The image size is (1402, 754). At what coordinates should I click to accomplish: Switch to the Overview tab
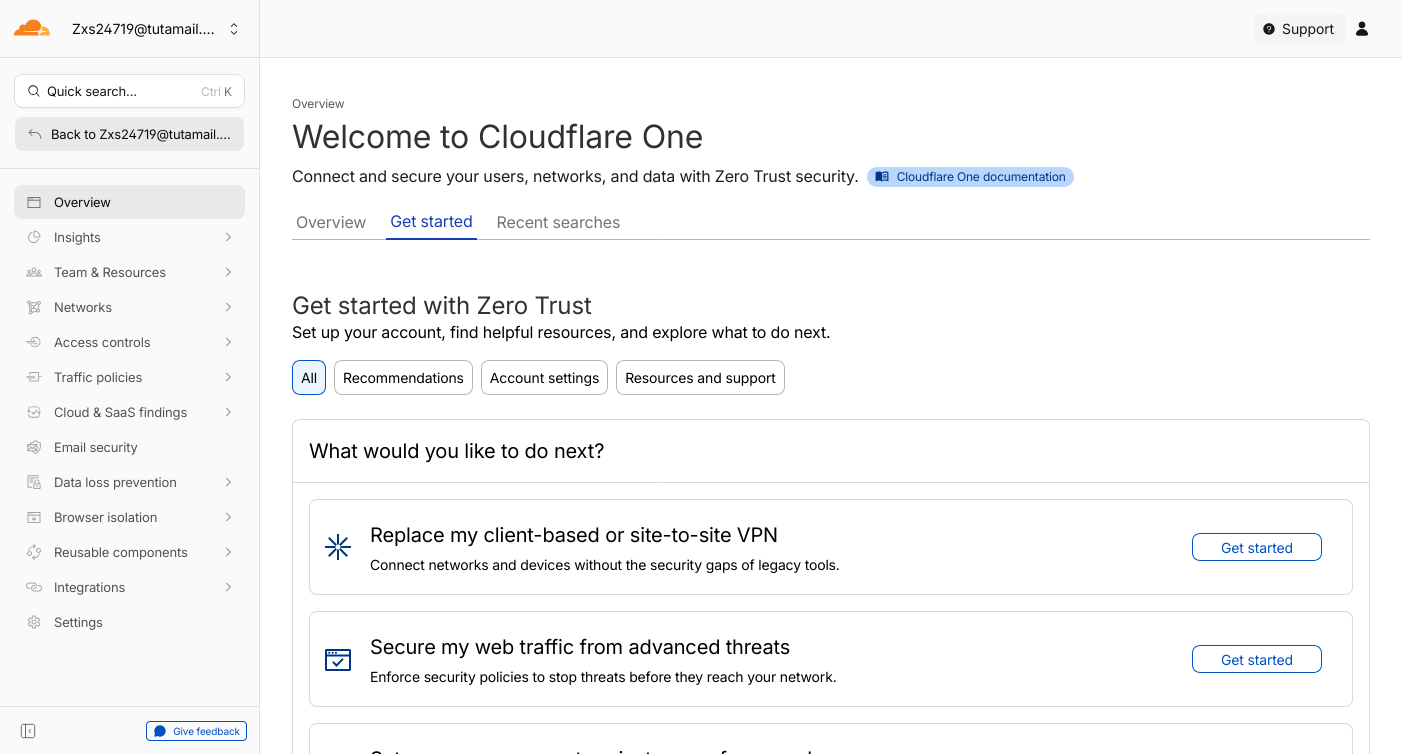331,222
